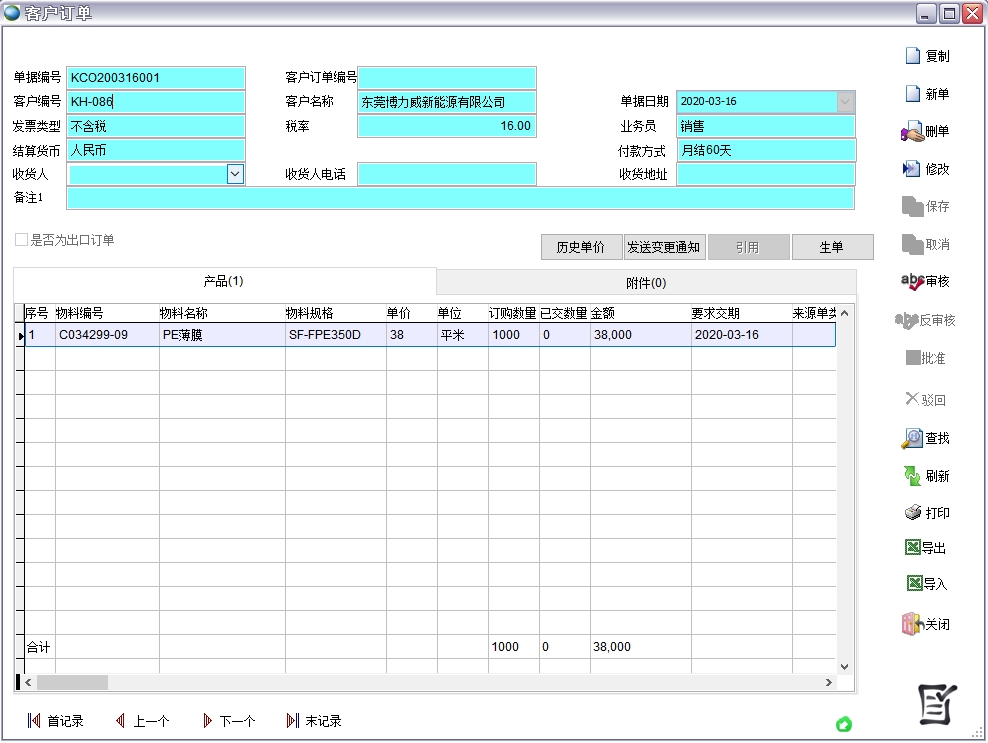This screenshot has height=743, width=988.
Task: Click inside the 客户订单编号 input field
Action: (447, 77)
